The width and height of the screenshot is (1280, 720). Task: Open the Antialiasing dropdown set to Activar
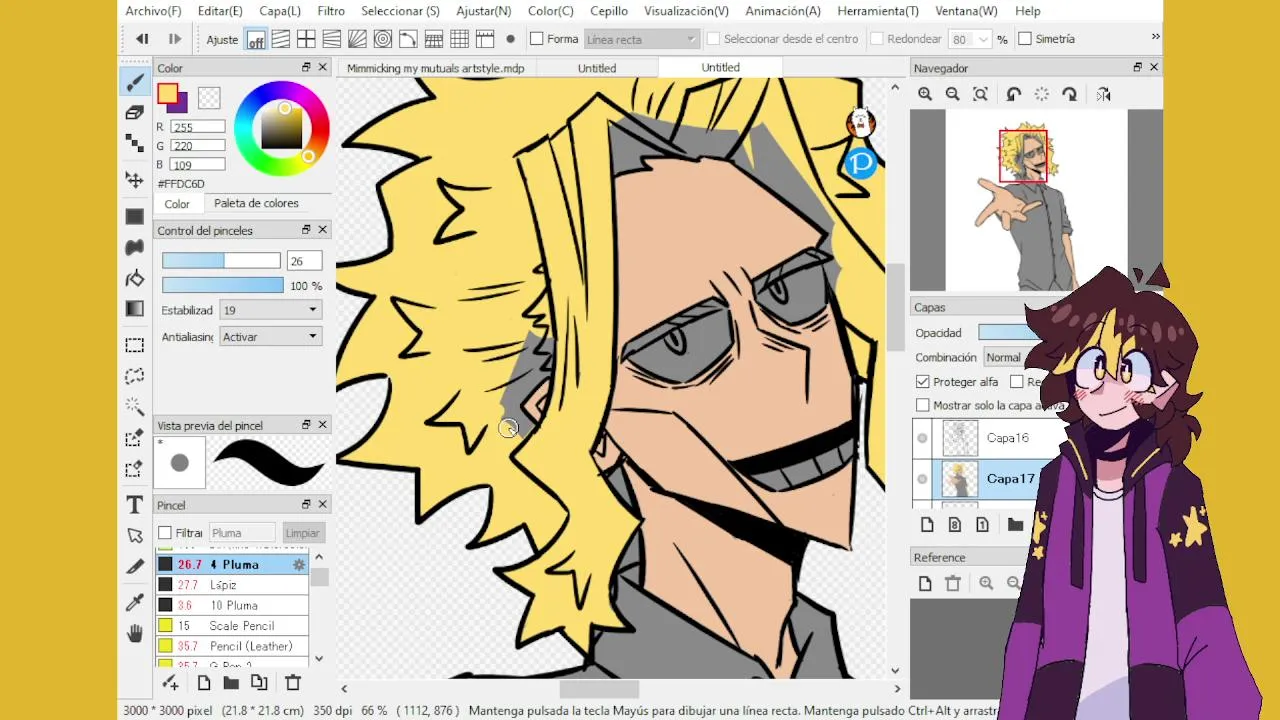tap(270, 337)
